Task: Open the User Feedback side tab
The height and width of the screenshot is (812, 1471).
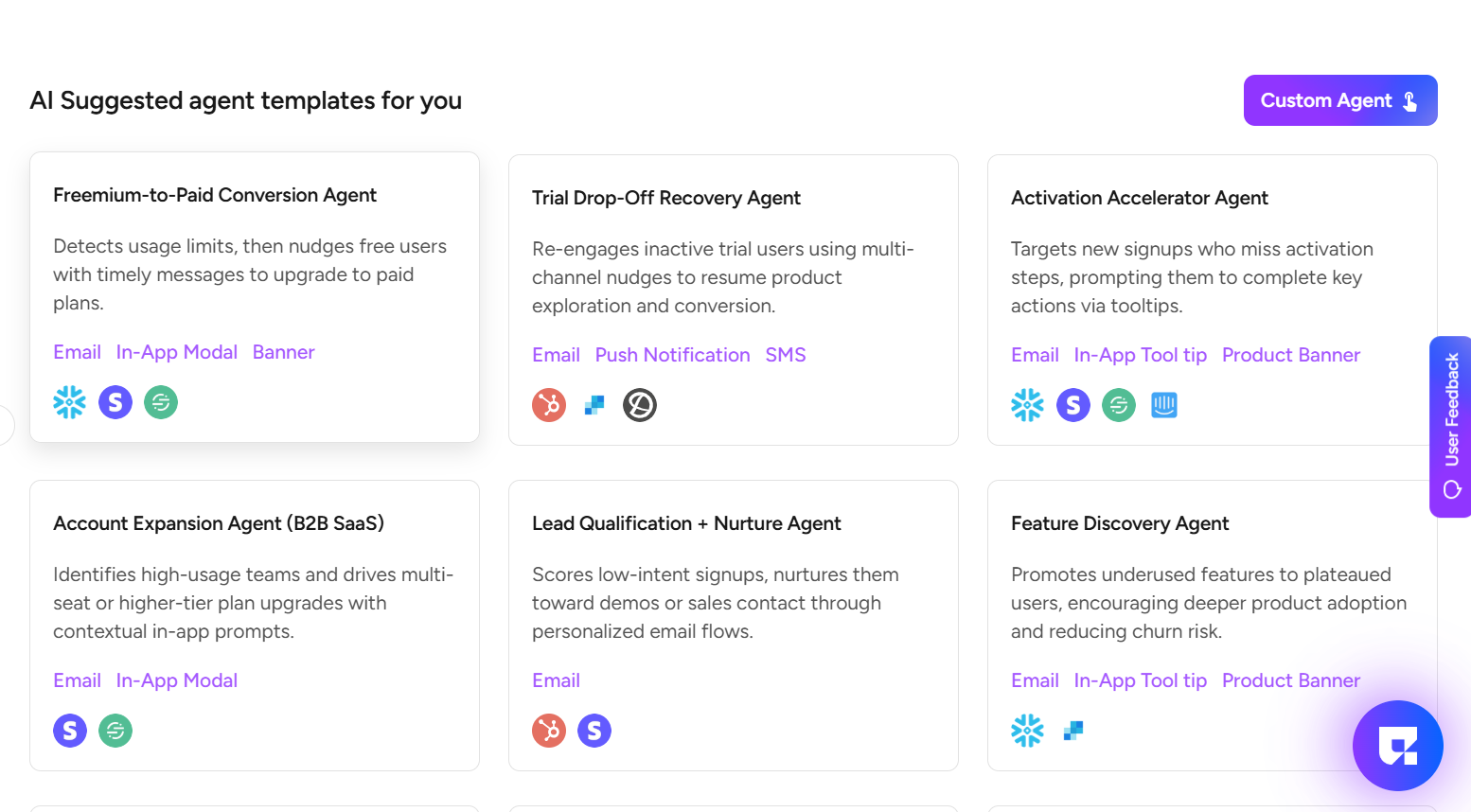Action: tap(1451, 426)
